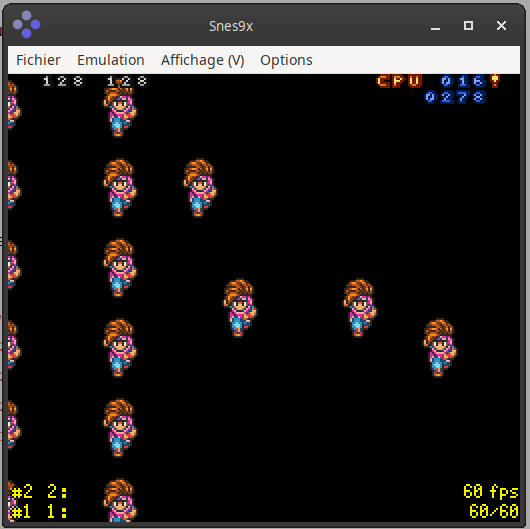The height and width of the screenshot is (529, 530).
Task: Open the Affichage (V) menu
Action: click(x=202, y=61)
